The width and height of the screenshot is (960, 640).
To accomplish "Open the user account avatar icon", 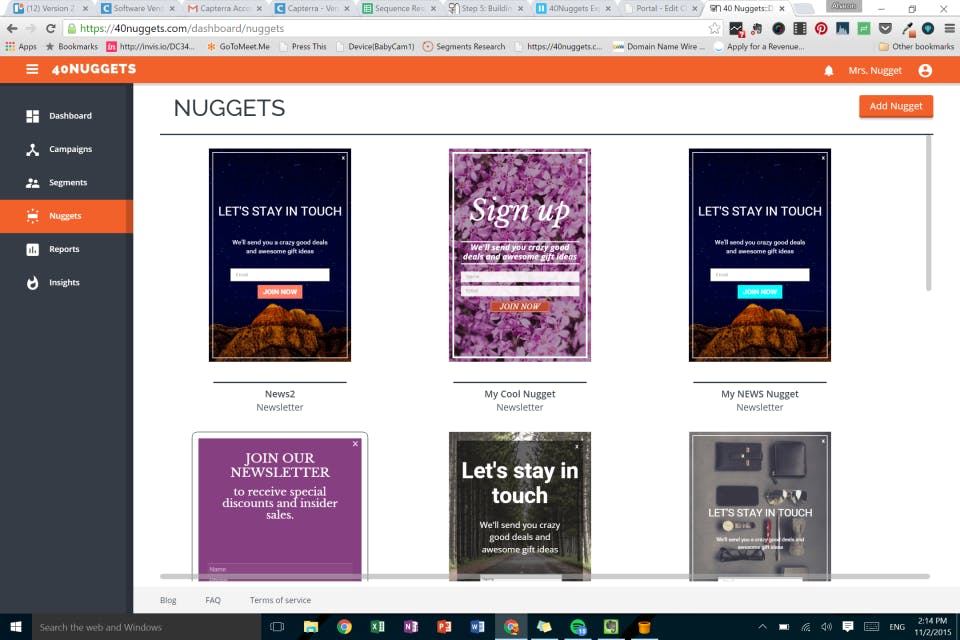I will [x=925, y=70].
